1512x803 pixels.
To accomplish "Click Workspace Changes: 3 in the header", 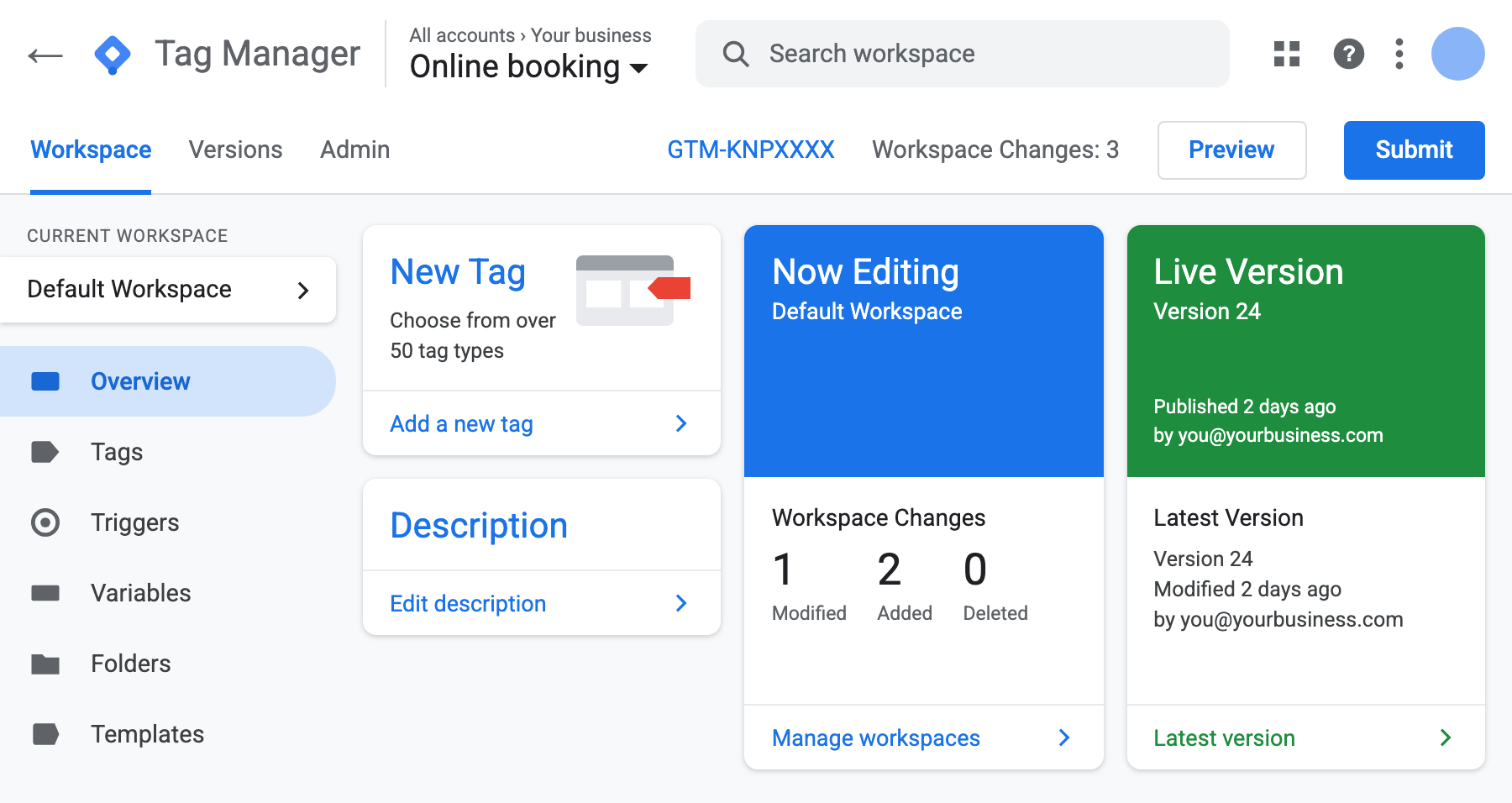I will click(995, 150).
